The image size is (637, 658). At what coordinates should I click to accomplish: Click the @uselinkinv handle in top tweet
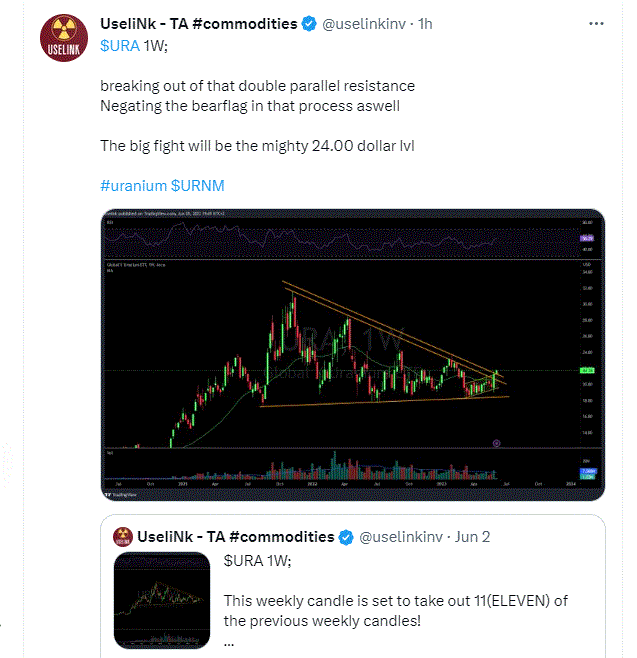(363, 24)
